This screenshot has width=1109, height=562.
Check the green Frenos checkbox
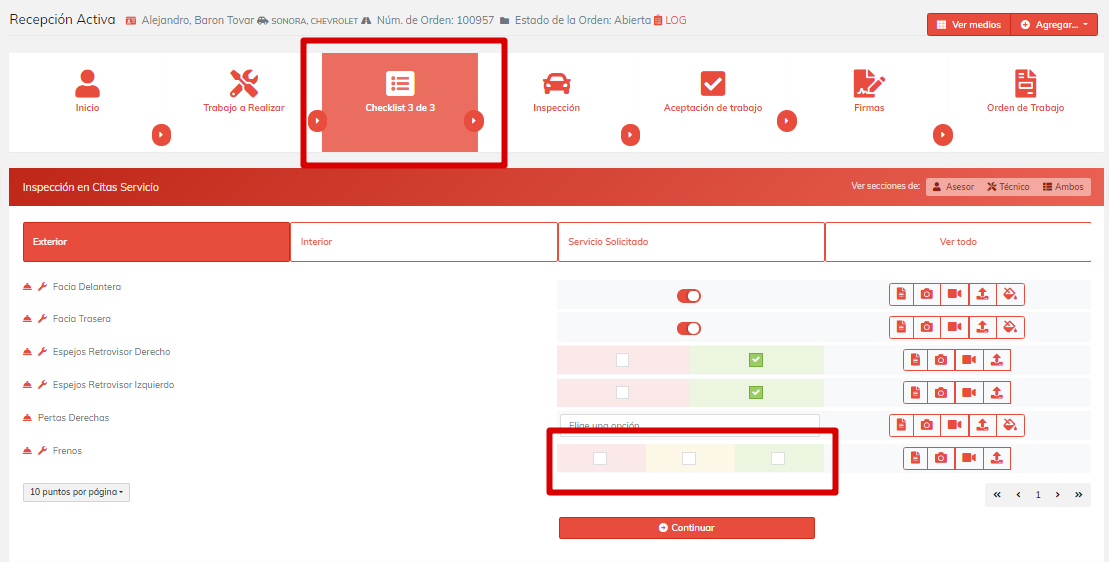(778, 458)
